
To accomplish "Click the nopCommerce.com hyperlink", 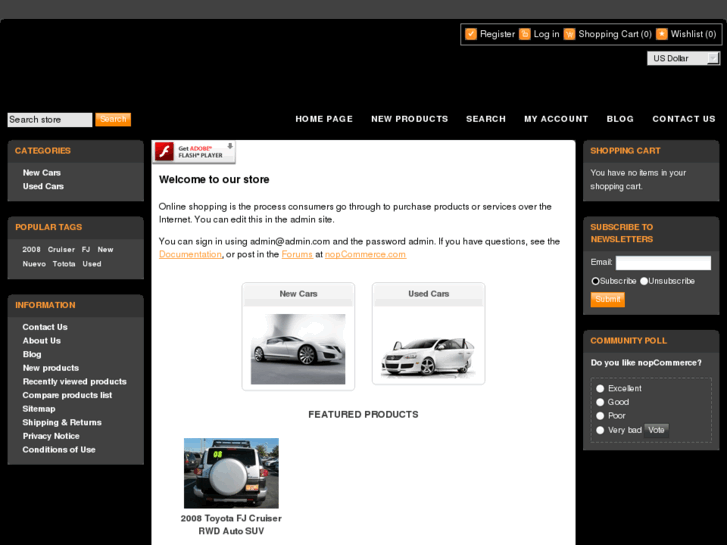I will point(365,254).
